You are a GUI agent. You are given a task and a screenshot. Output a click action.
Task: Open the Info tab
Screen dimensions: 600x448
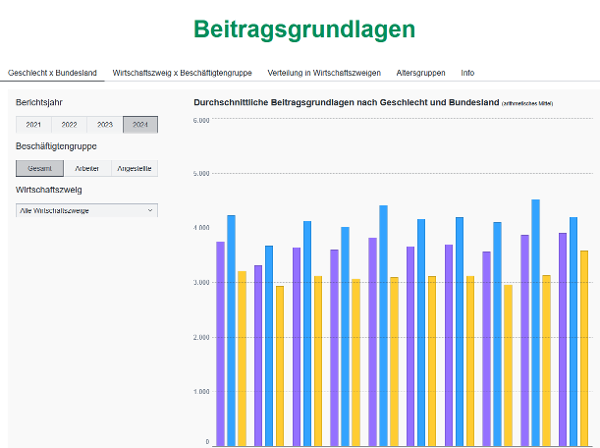[468, 73]
